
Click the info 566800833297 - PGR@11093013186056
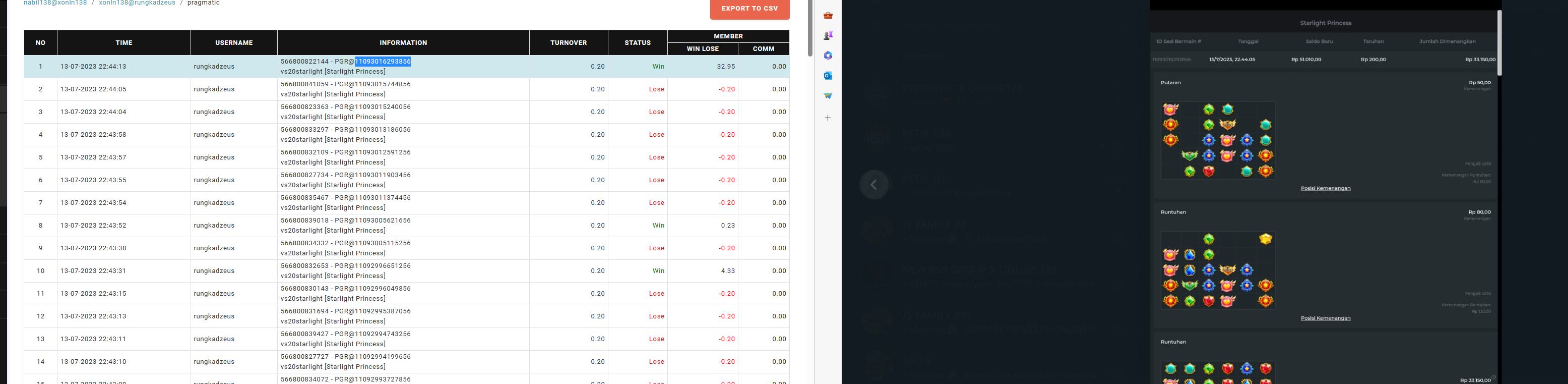coord(345,129)
